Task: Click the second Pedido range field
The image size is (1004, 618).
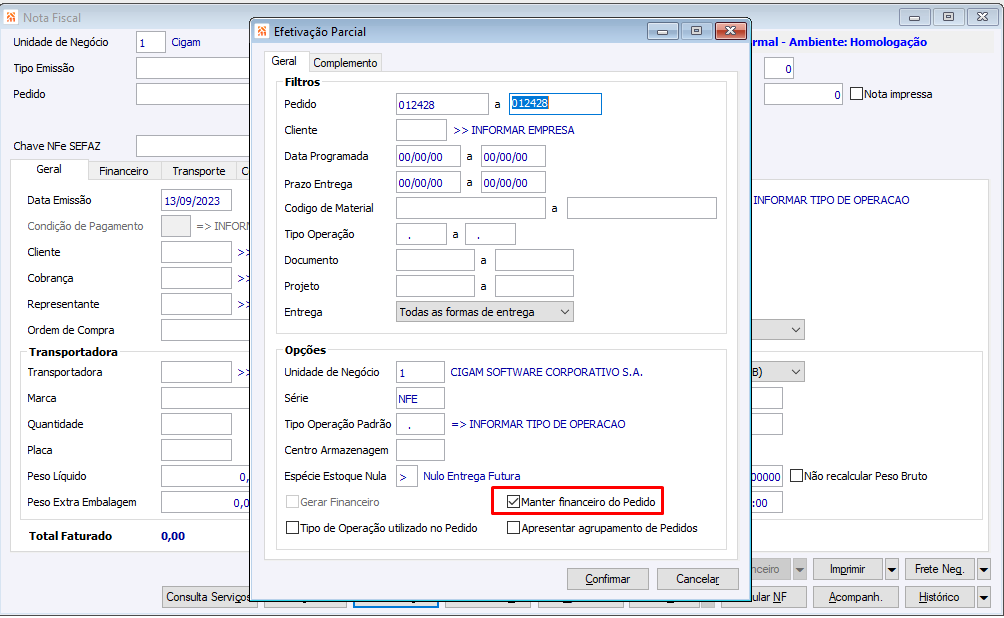Action: [x=555, y=104]
